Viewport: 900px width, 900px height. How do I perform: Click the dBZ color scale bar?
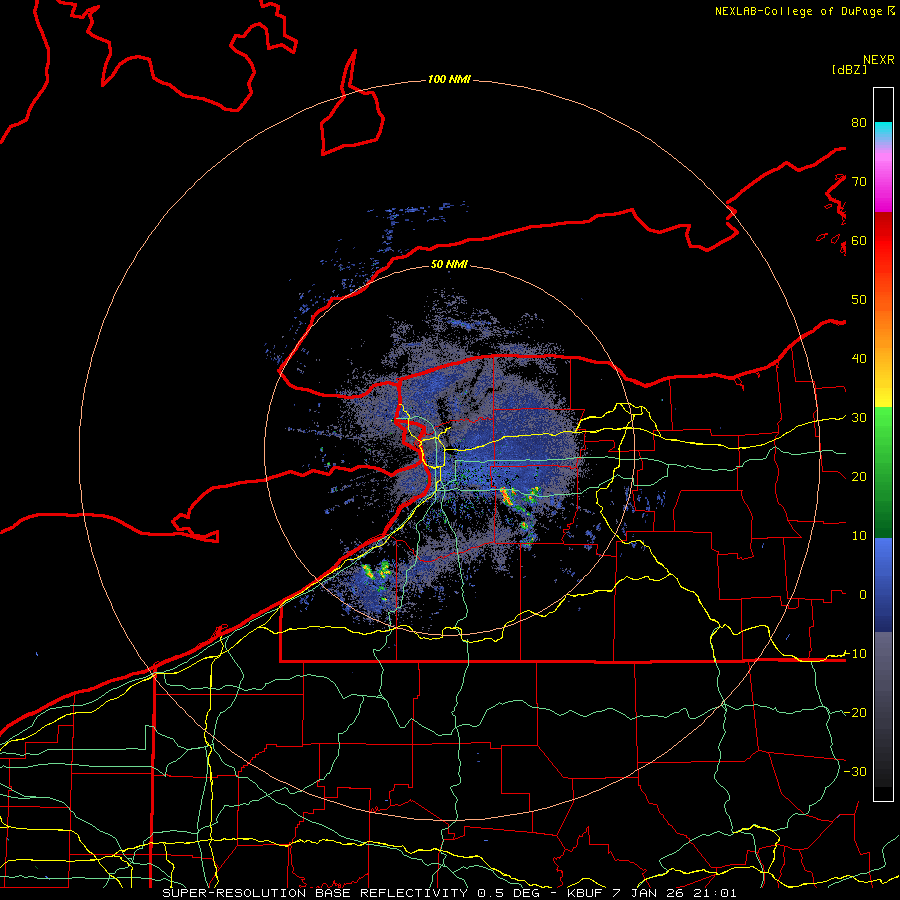[x=883, y=444]
